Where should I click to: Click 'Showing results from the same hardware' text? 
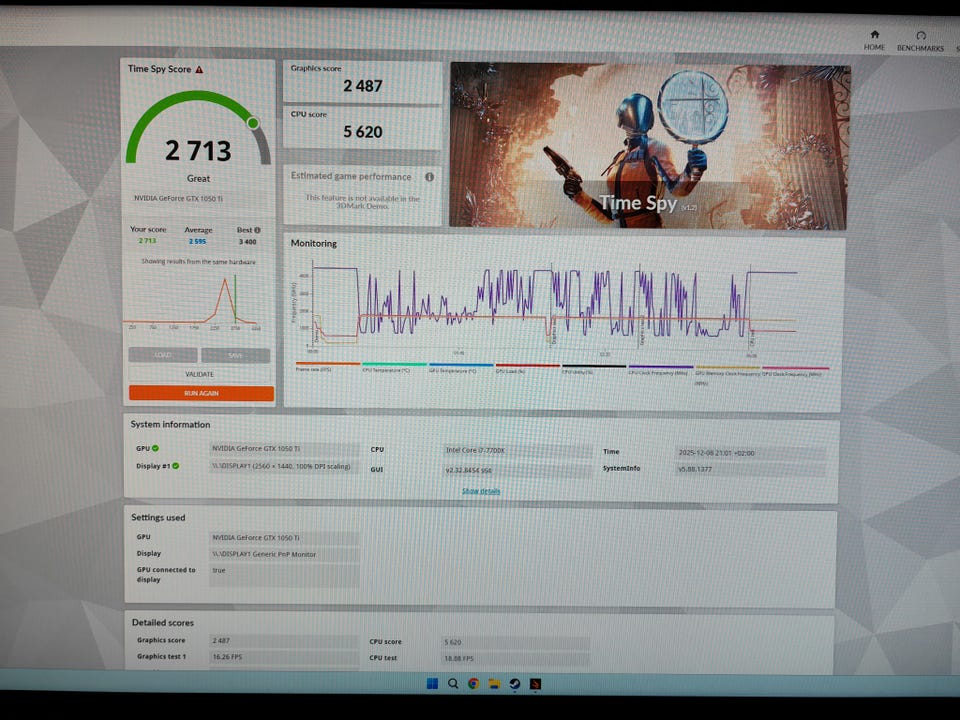point(198,261)
